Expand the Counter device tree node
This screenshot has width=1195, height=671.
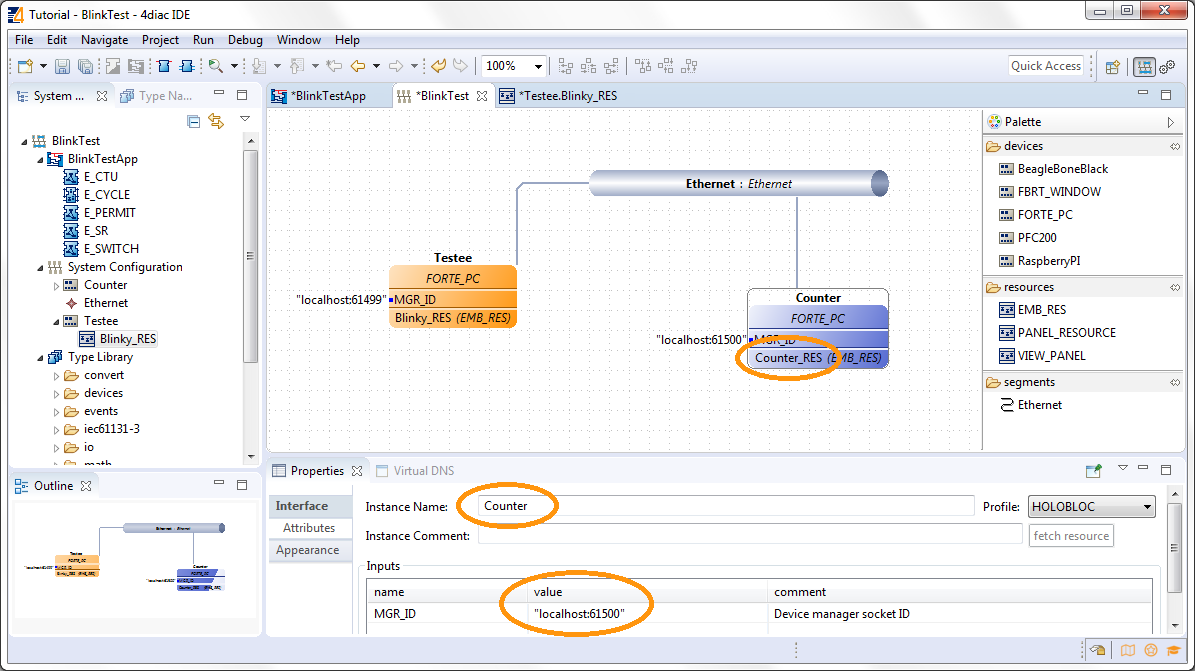tap(57, 285)
